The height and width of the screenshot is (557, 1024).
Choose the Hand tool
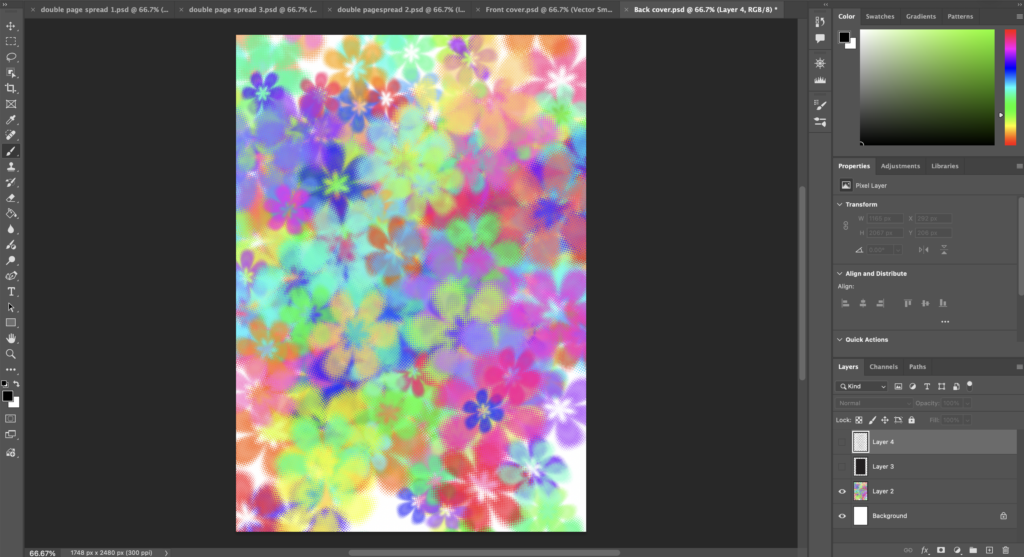[x=11, y=338]
